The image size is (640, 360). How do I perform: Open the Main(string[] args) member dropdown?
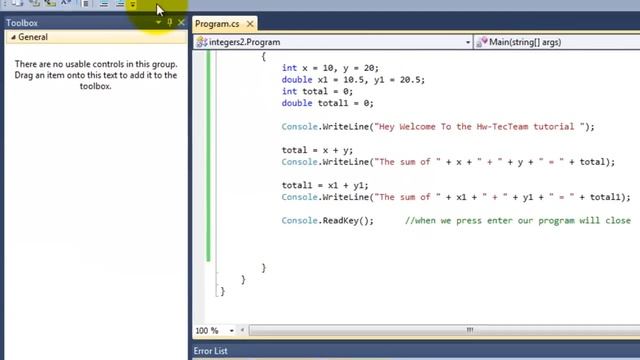coord(557,42)
